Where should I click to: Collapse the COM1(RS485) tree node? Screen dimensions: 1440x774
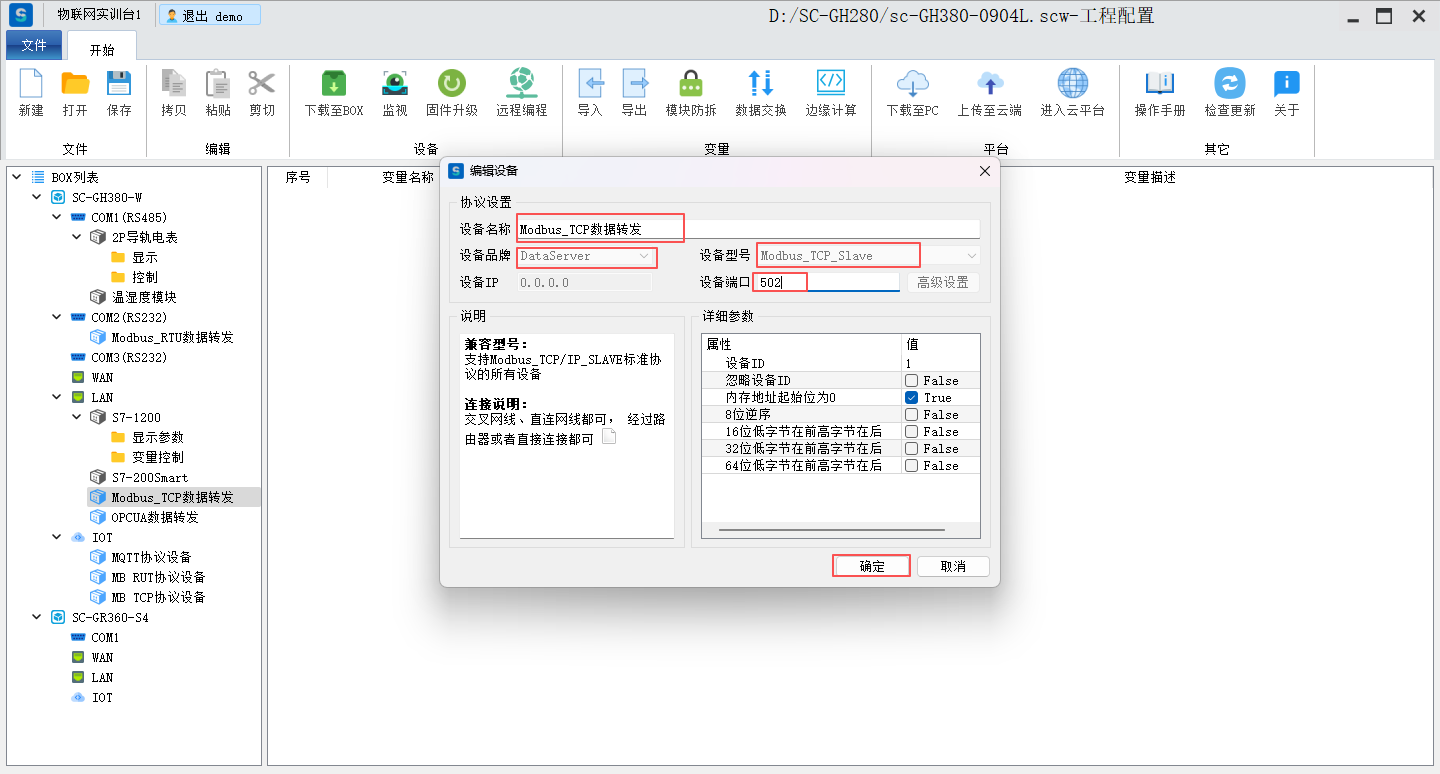coord(57,217)
